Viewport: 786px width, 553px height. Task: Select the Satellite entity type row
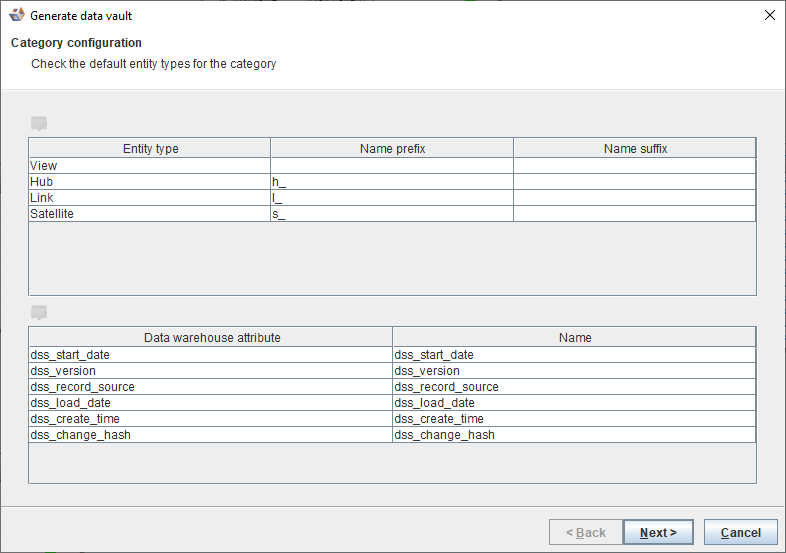point(149,214)
